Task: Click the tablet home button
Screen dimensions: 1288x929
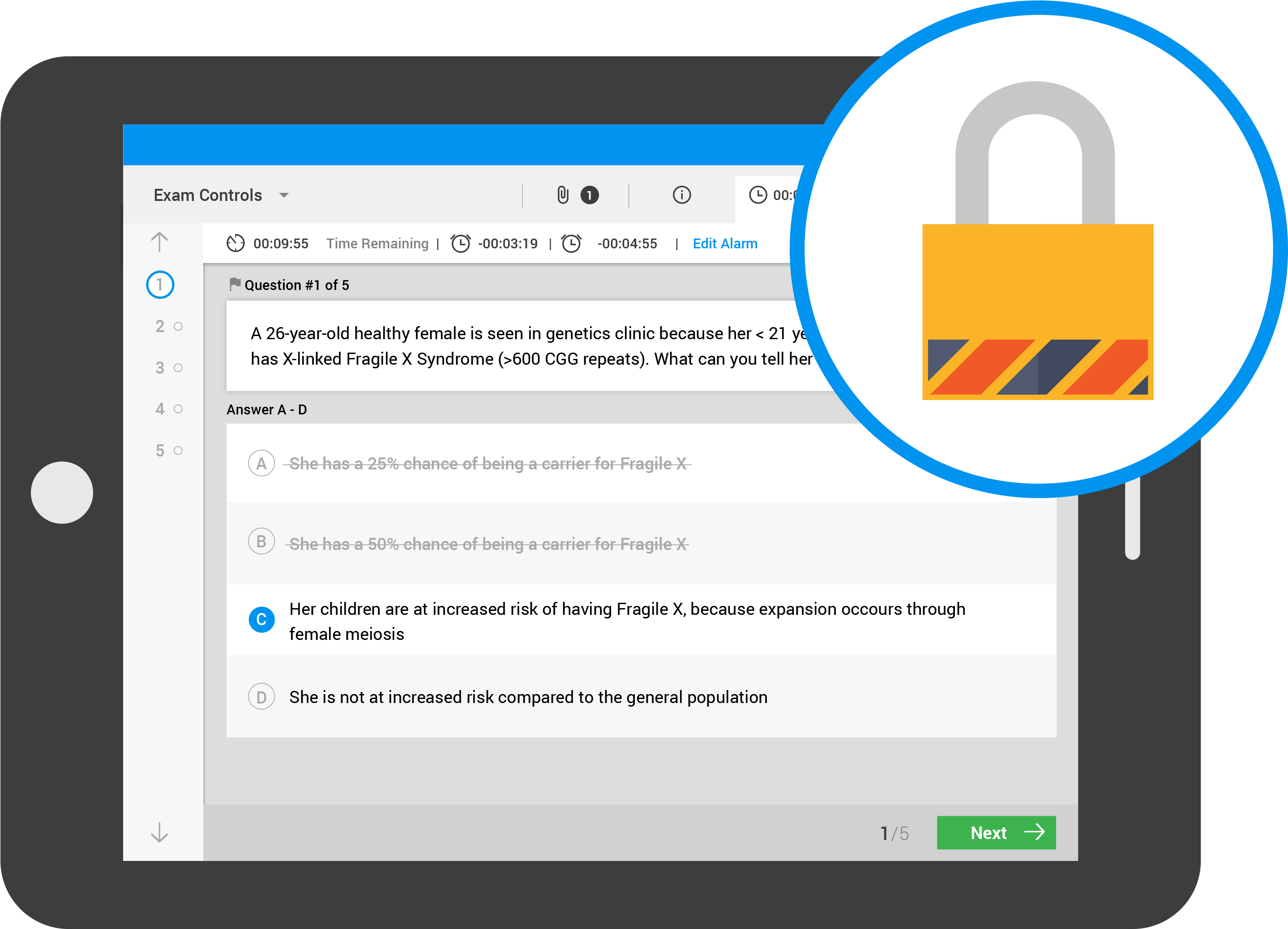Action: [x=62, y=493]
